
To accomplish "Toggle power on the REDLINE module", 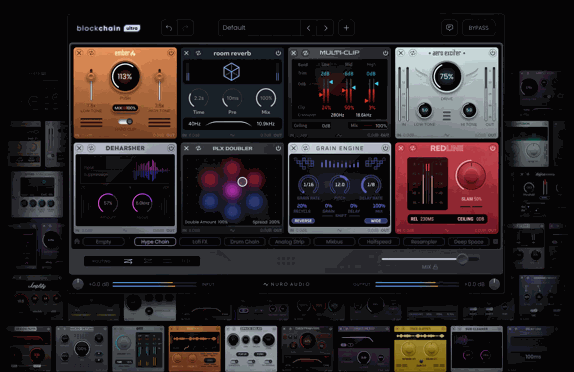I will 493,148.
